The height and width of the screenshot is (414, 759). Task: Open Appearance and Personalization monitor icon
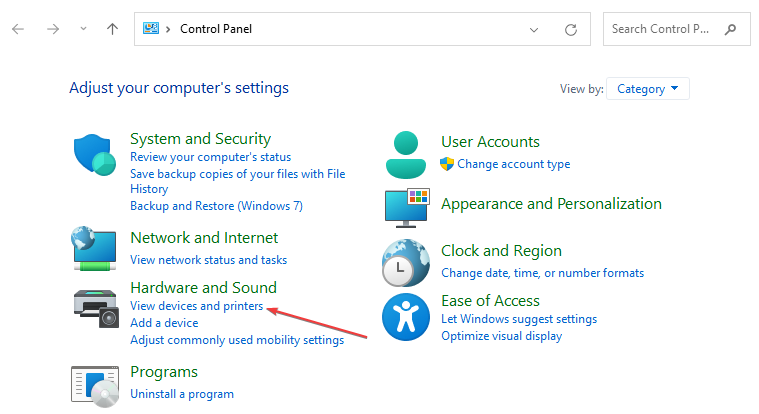click(407, 208)
